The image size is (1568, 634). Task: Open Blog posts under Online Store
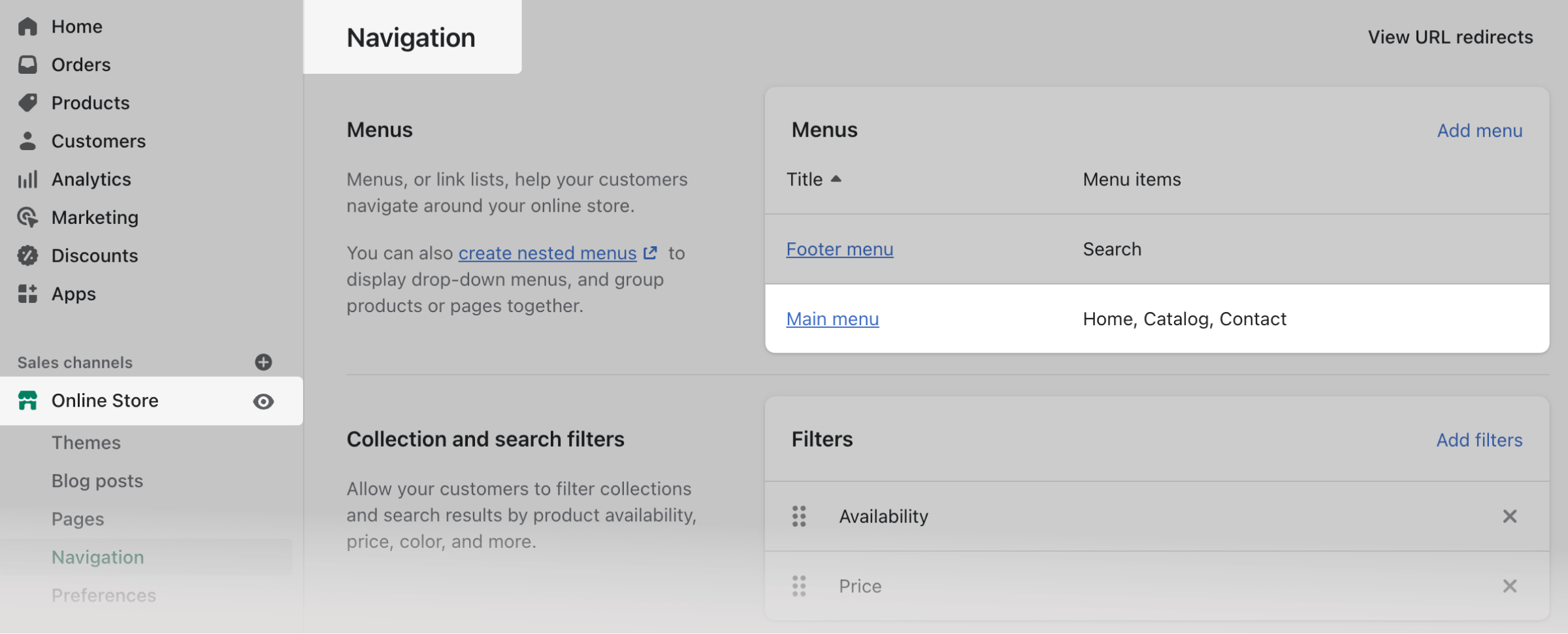(97, 481)
